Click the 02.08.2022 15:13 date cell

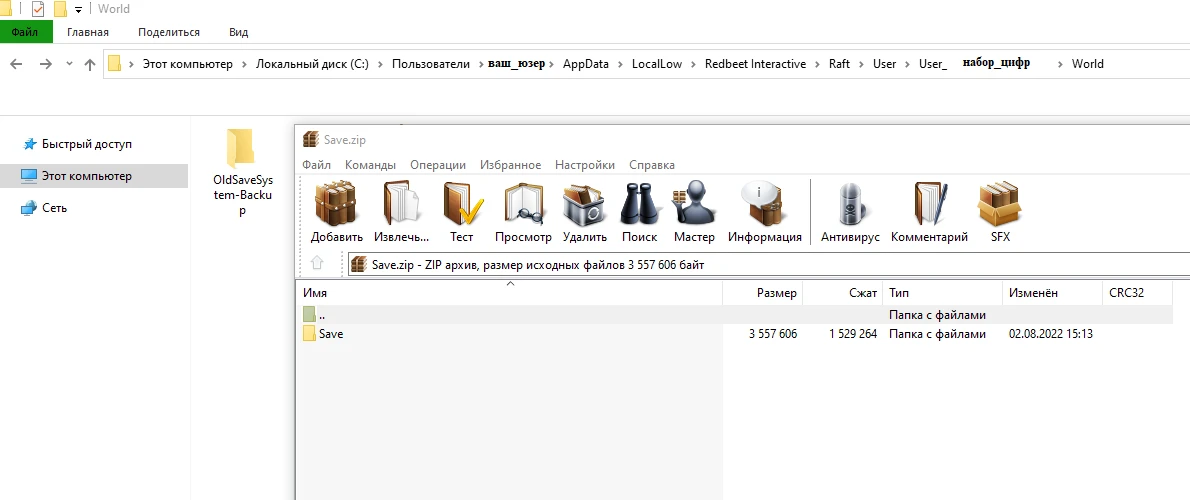click(1050, 334)
